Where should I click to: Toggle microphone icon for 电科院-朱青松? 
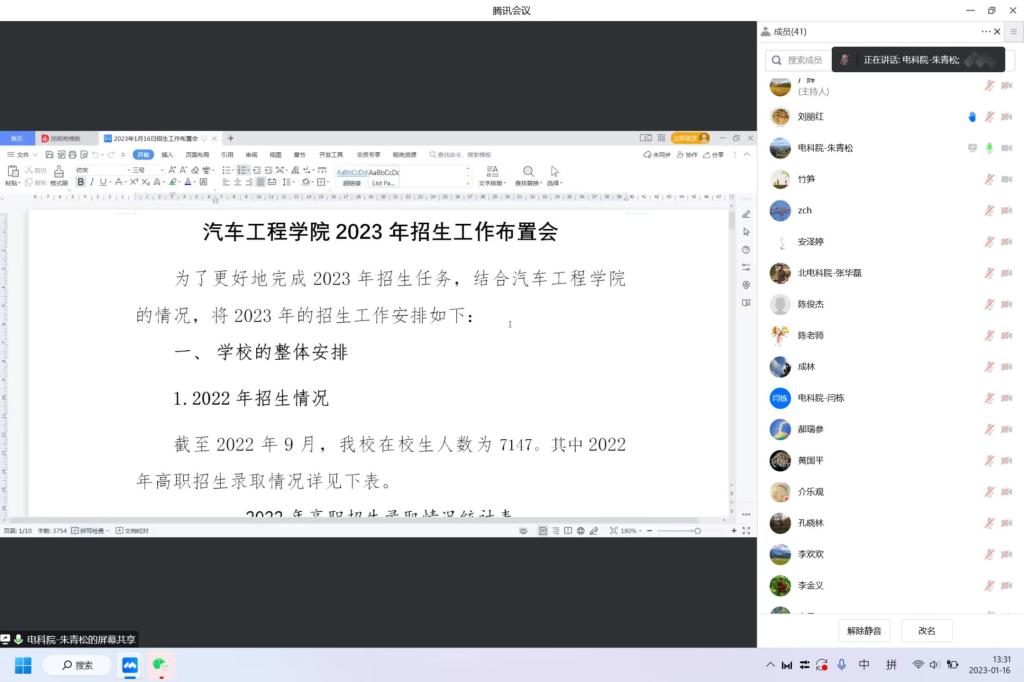click(989, 148)
